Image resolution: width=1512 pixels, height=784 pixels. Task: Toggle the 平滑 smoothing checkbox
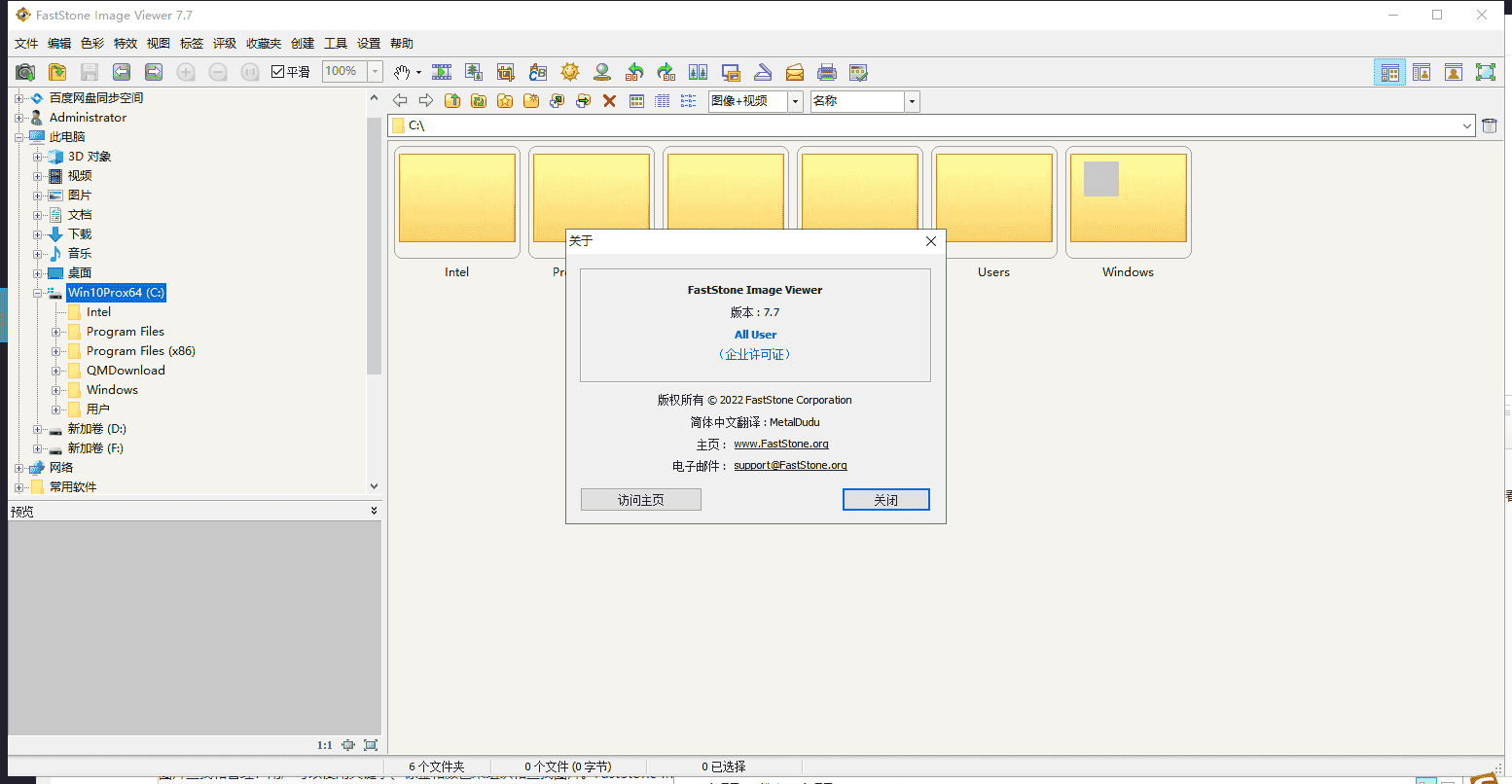tap(277, 72)
